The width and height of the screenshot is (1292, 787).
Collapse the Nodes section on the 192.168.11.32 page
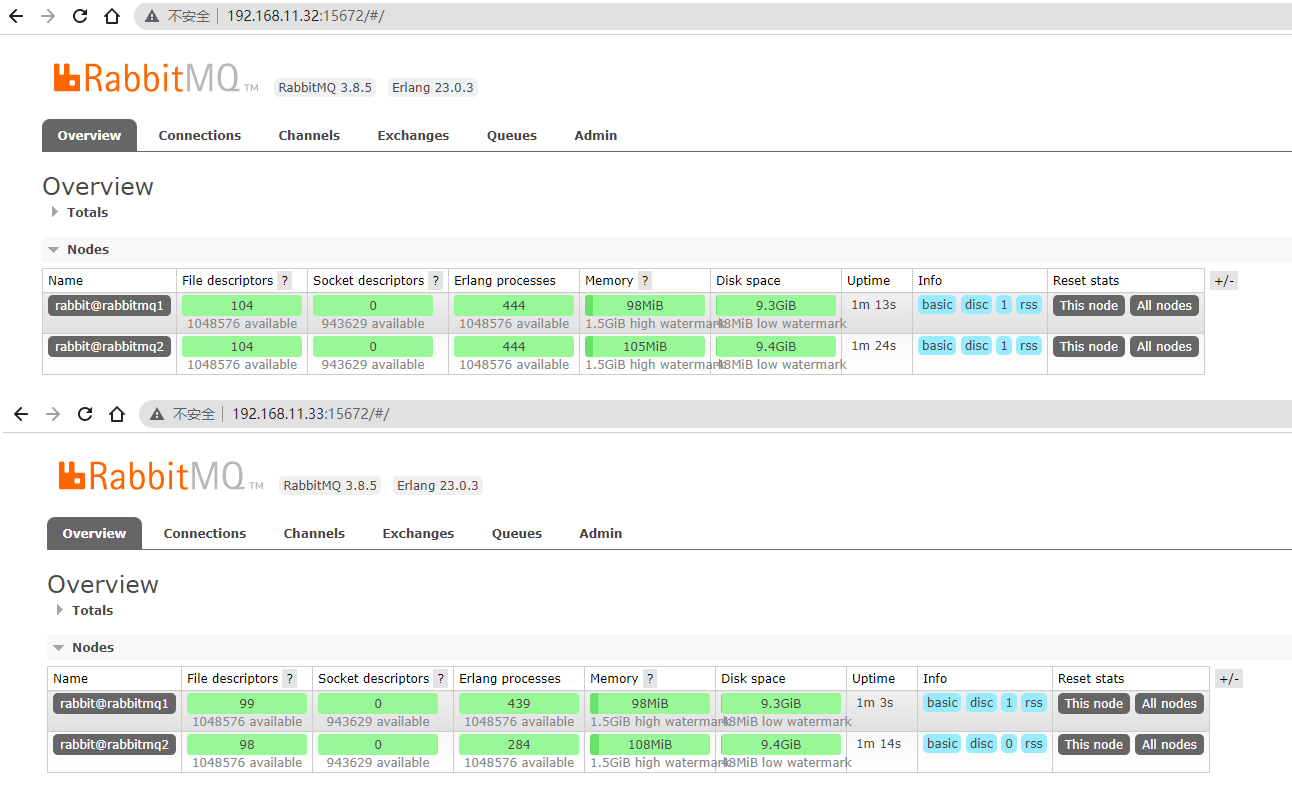point(79,249)
